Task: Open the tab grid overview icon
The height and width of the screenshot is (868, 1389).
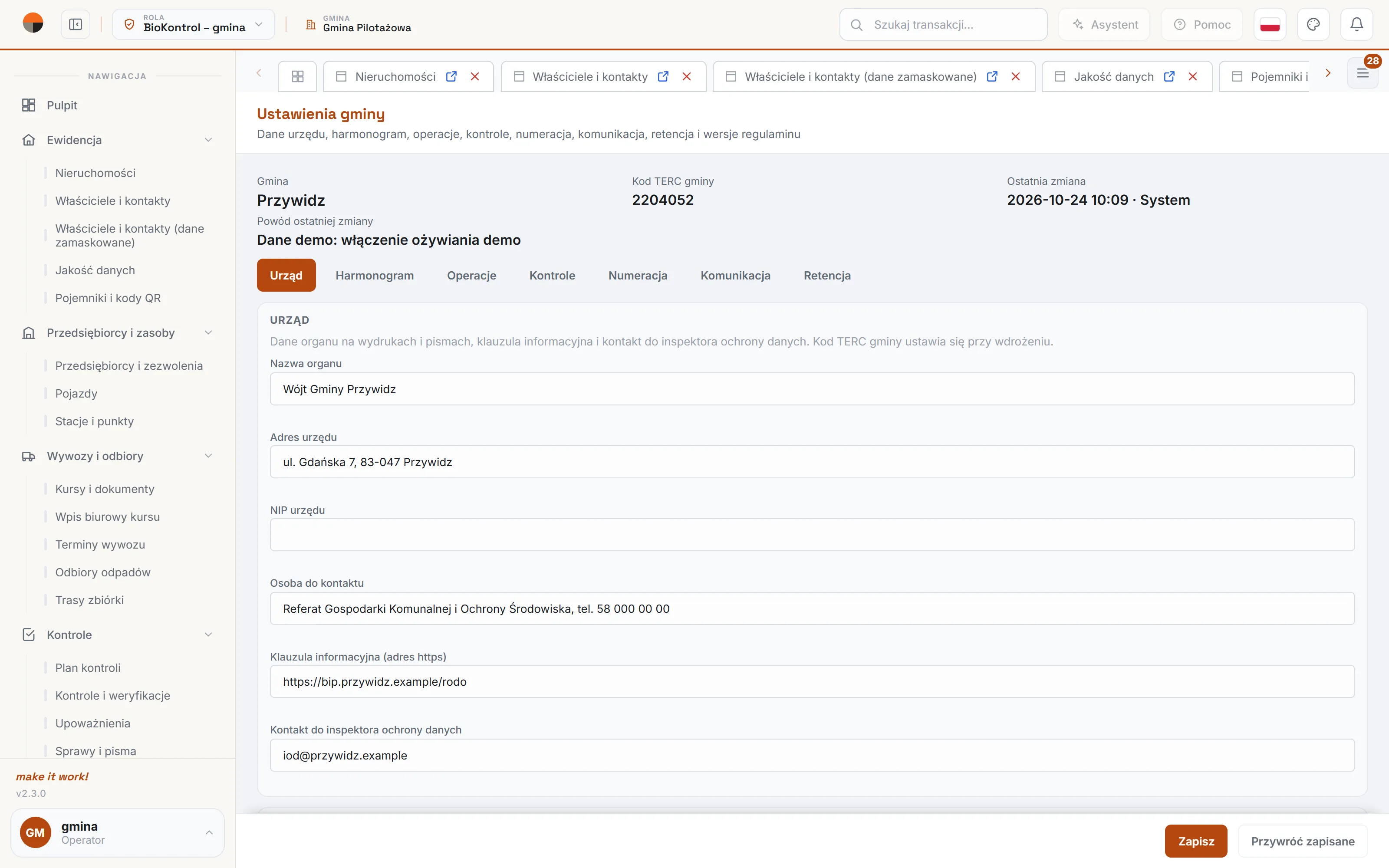Action: click(297, 76)
